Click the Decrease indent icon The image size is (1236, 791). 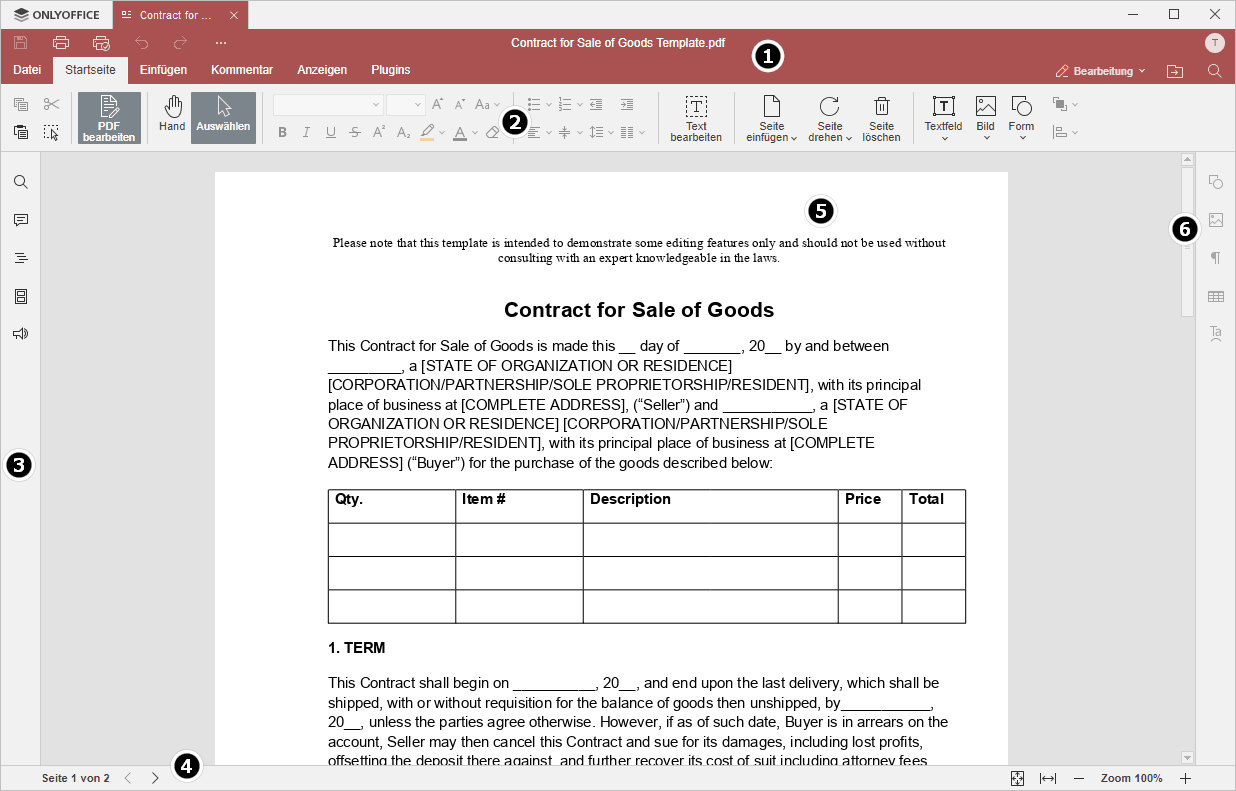[596, 104]
